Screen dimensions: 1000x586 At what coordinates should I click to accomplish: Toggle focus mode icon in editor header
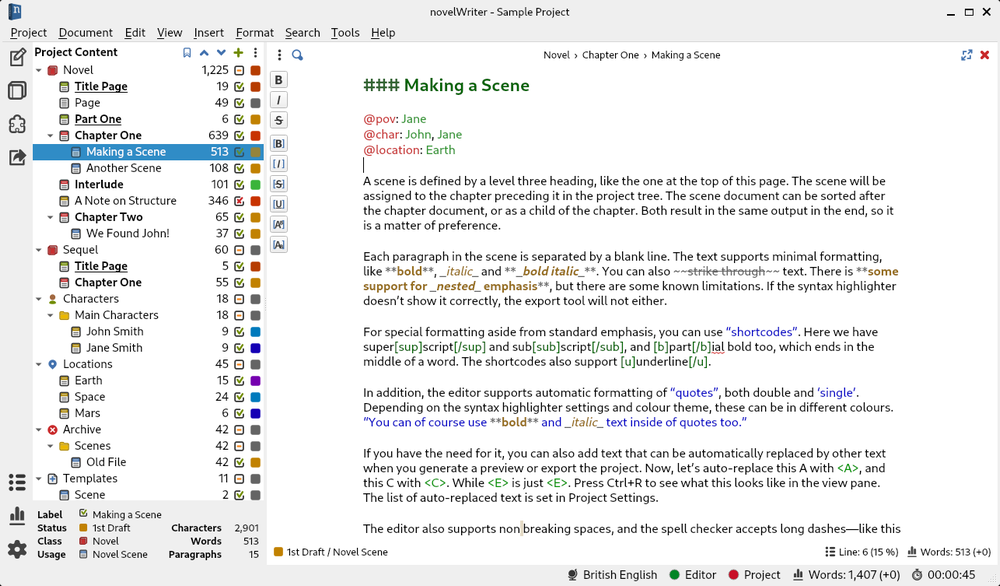(967, 55)
